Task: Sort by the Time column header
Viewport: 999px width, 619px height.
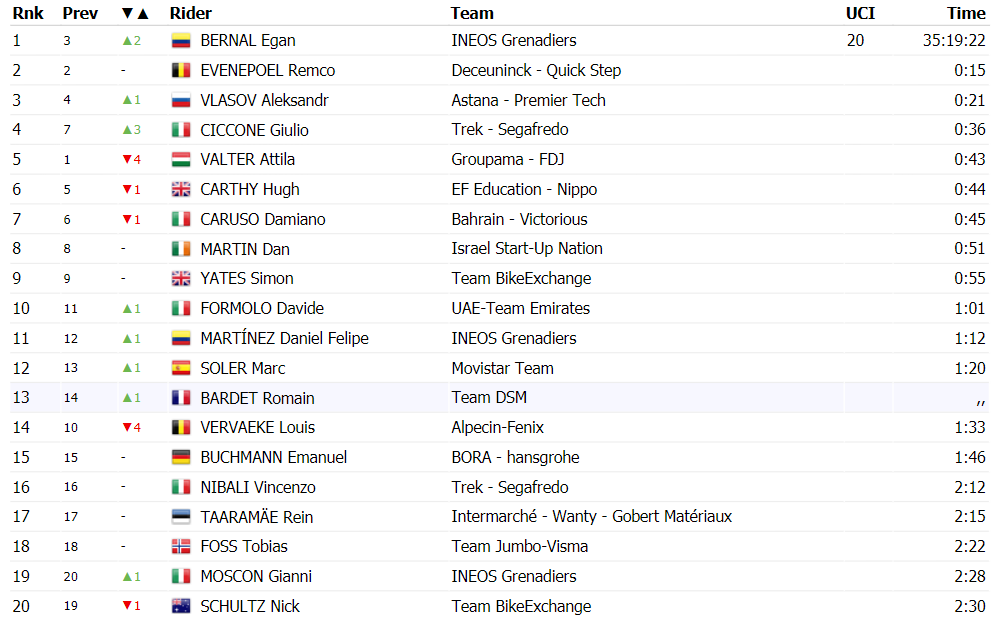Action: tap(966, 13)
